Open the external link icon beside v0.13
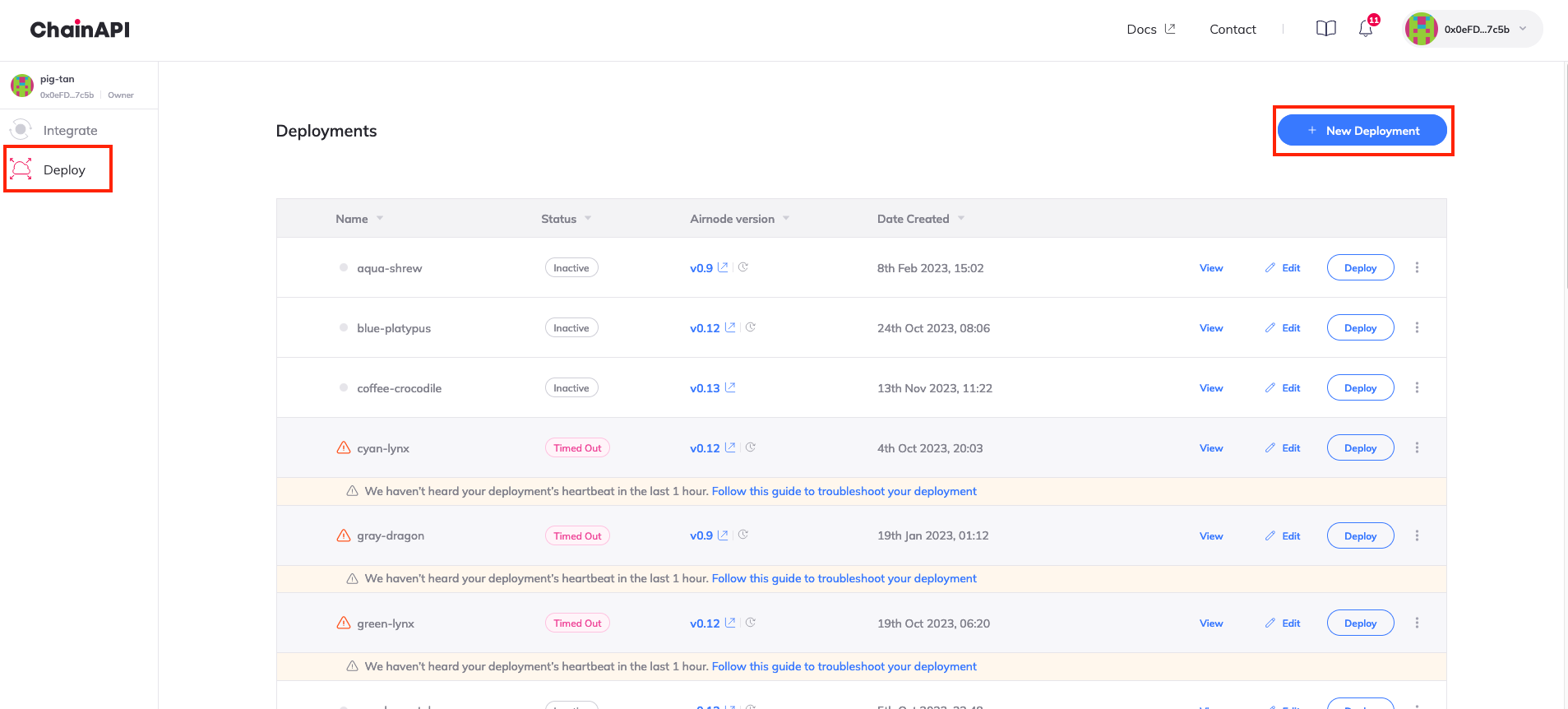Screen dimensions: 1568x709 pos(730,387)
